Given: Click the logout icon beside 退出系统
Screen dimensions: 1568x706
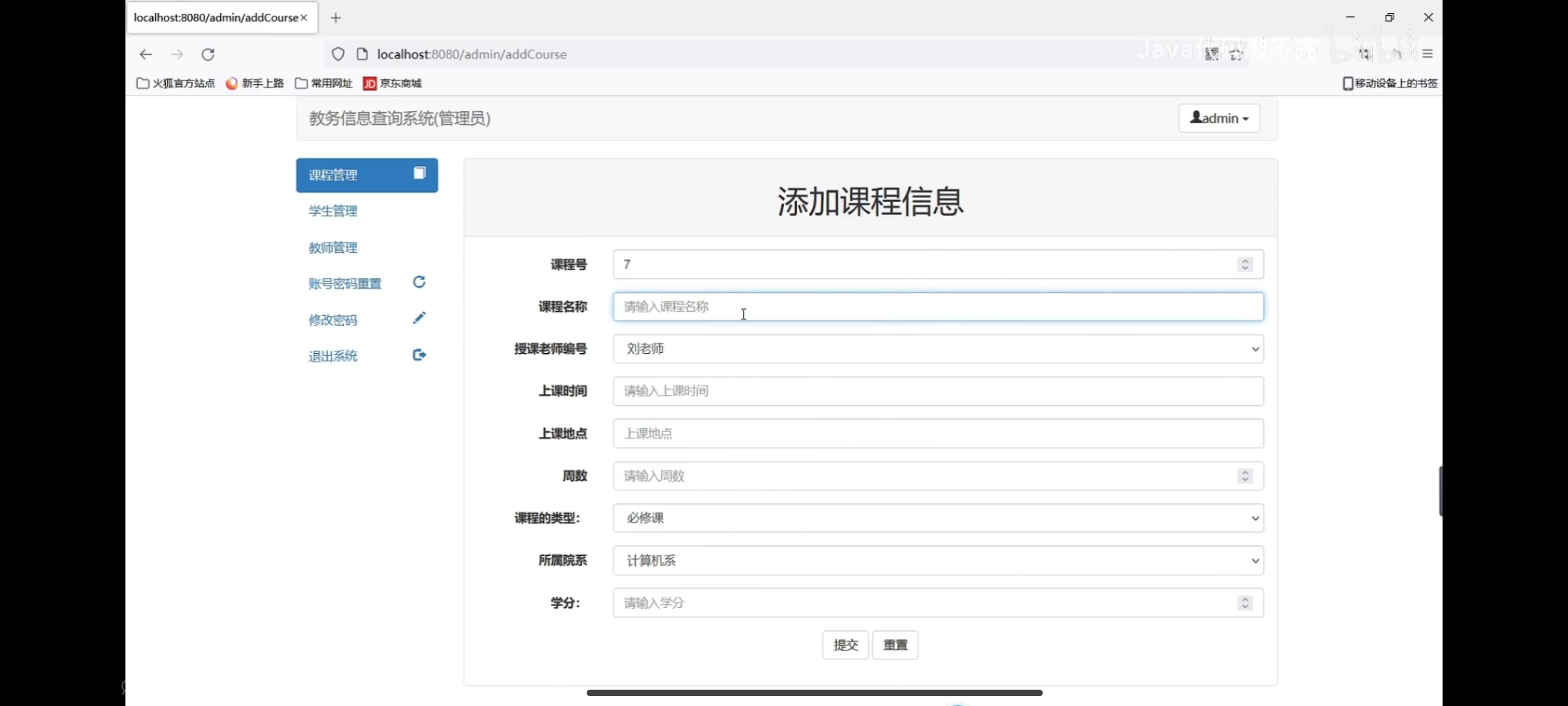Looking at the screenshot, I should pyautogui.click(x=419, y=355).
